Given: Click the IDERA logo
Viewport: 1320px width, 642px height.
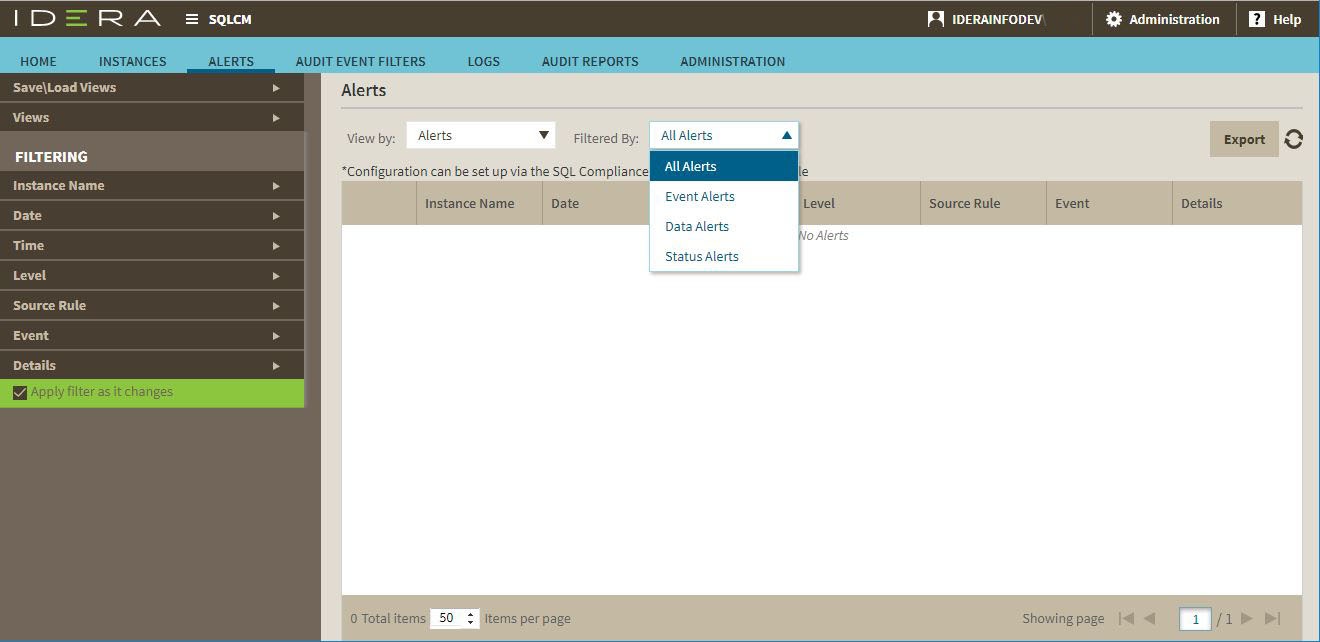Looking at the screenshot, I should pyautogui.click(x=88, y=19).
